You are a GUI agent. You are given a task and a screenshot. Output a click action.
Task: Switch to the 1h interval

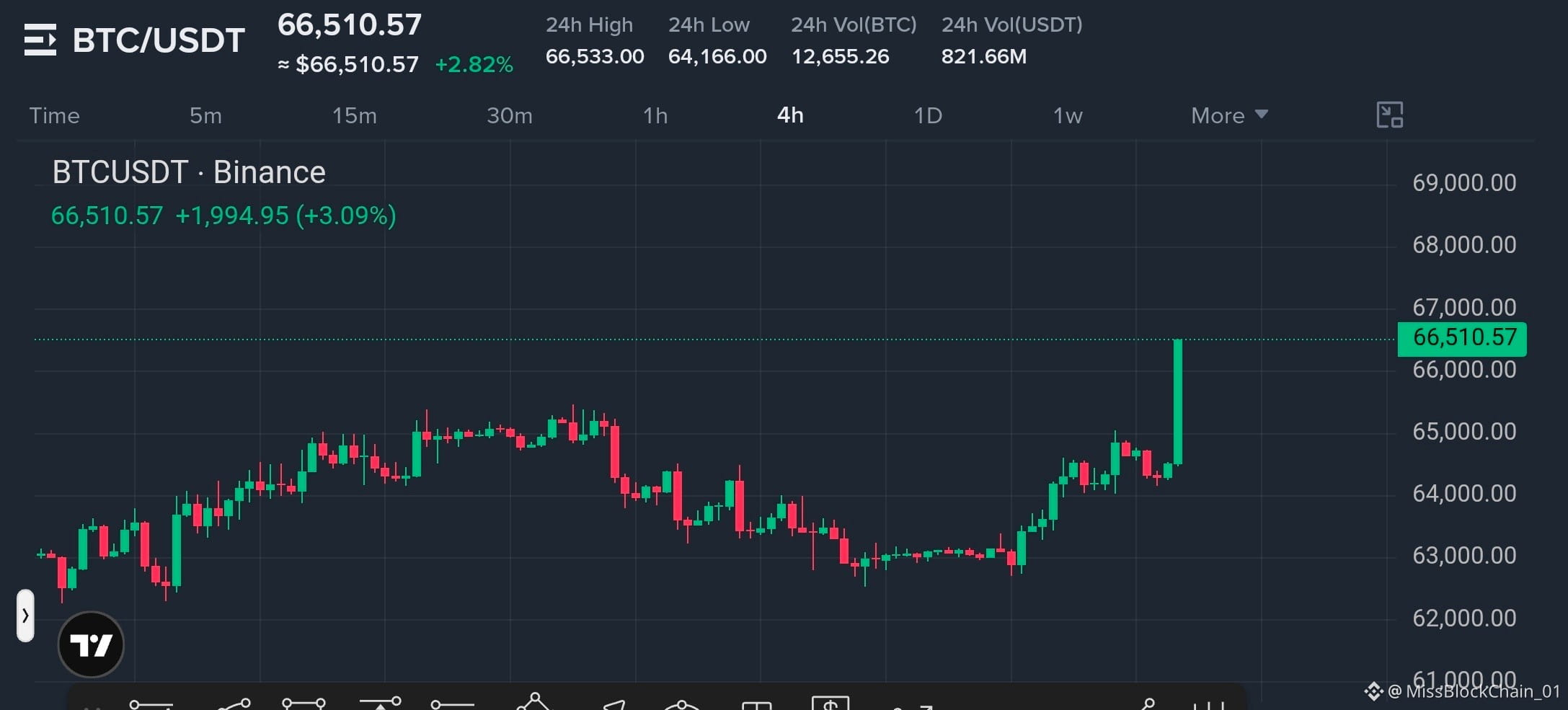point(655,115)
